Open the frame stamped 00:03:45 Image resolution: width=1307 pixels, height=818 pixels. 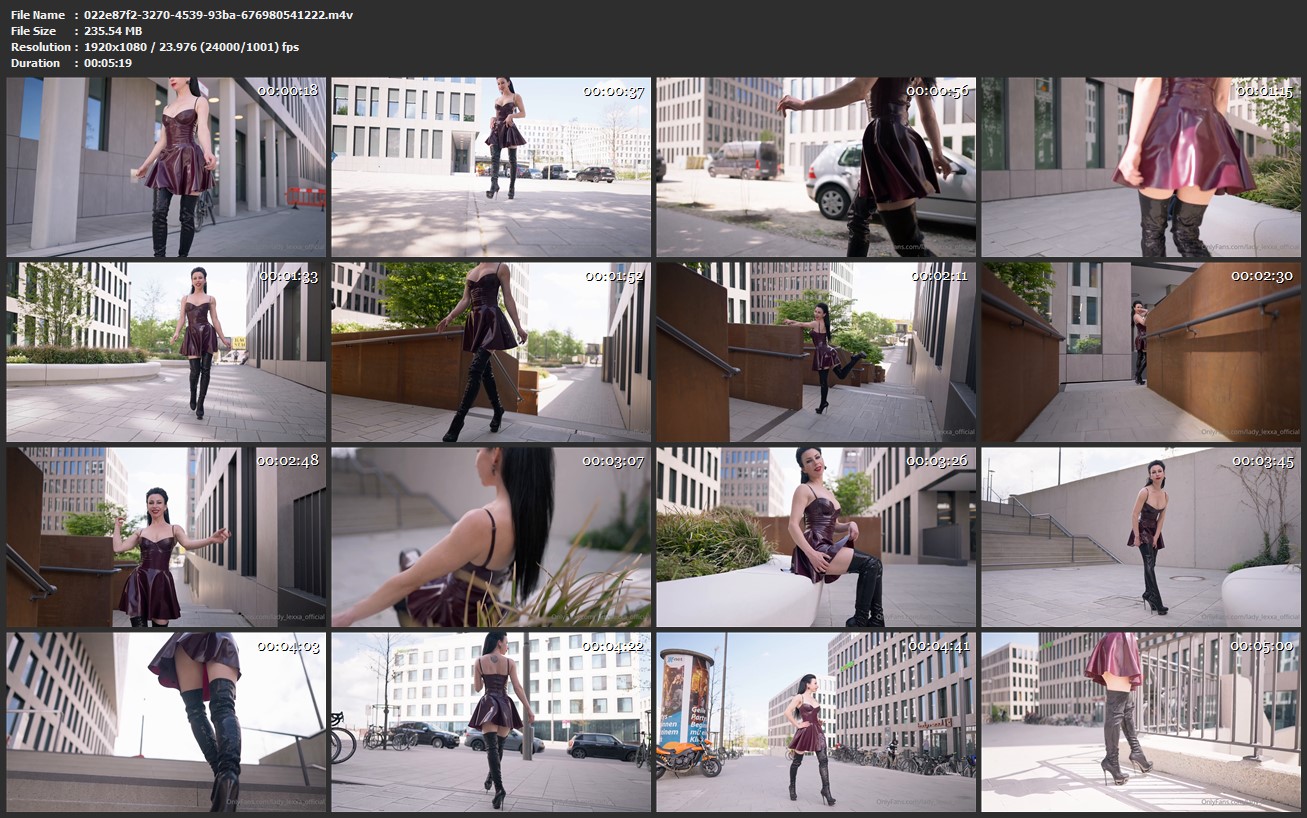pos(1141,537)
